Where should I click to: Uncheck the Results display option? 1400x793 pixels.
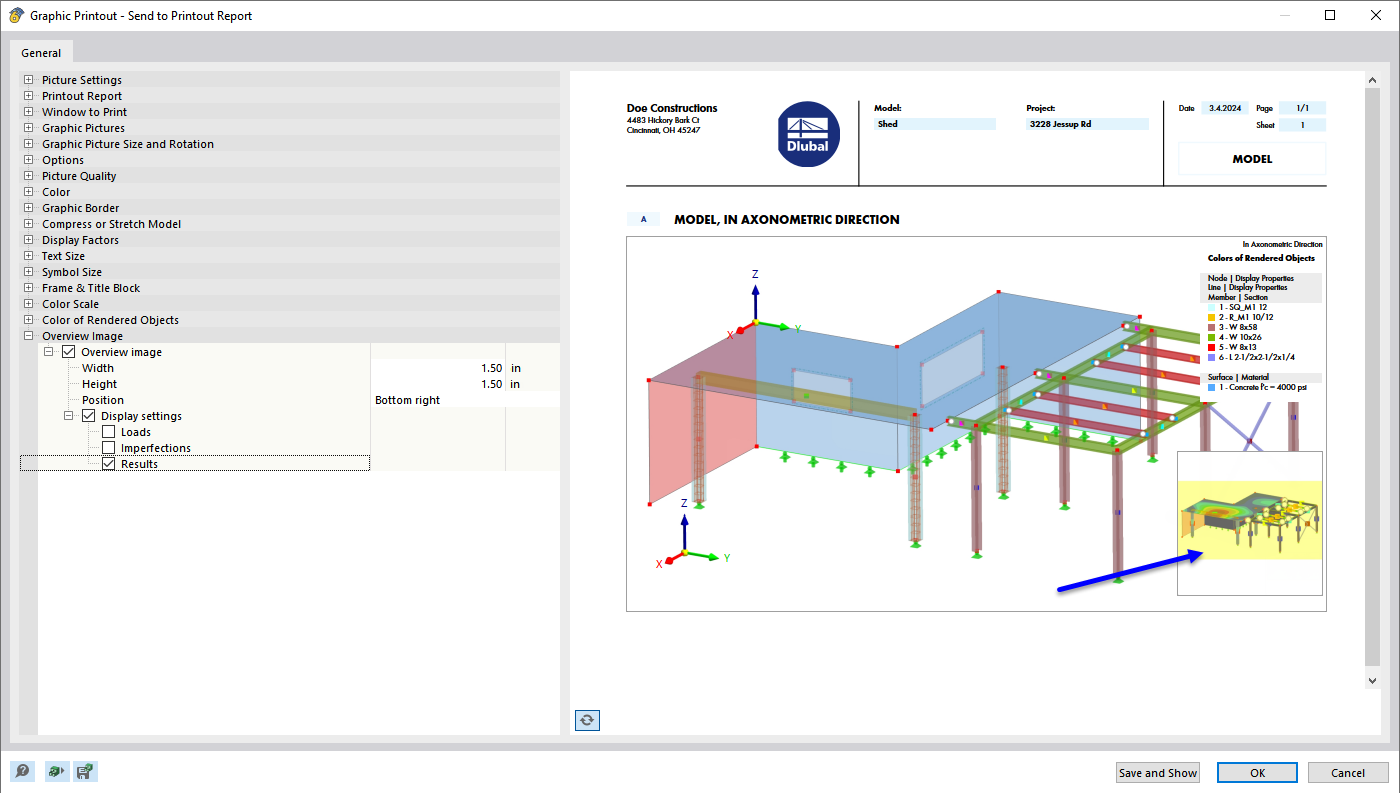[108, 463]
